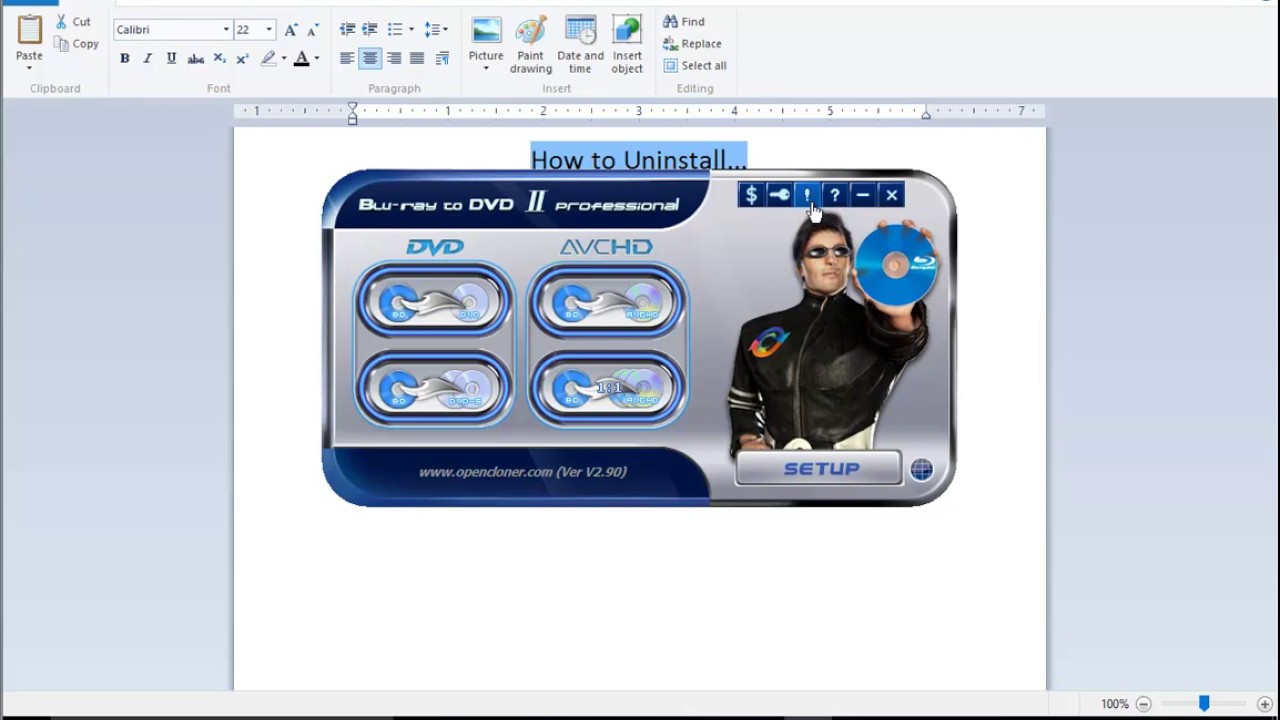Apply the font text color

tap(301, 59)
